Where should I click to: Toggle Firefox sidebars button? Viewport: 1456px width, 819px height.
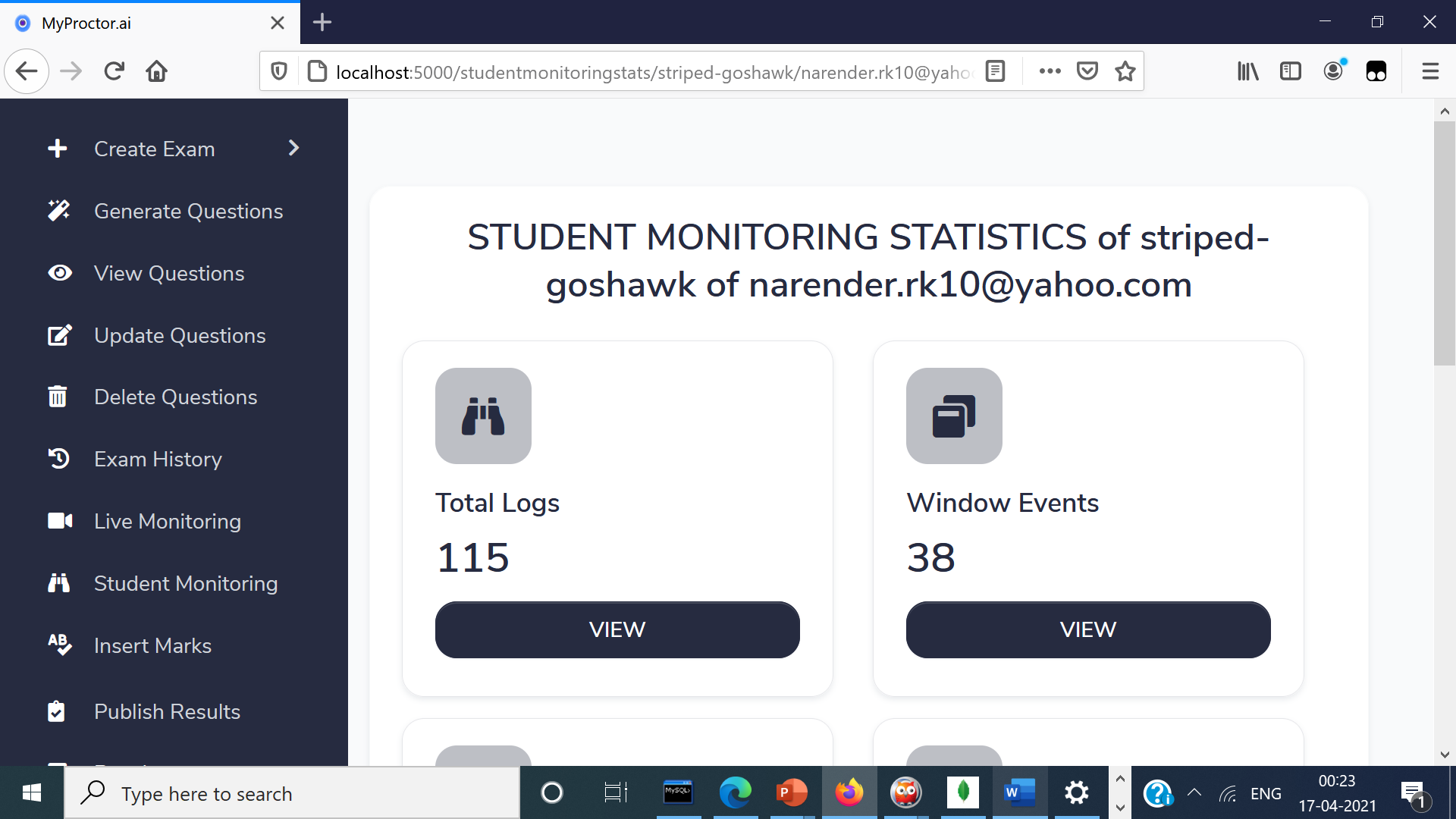pos(1290,71)
